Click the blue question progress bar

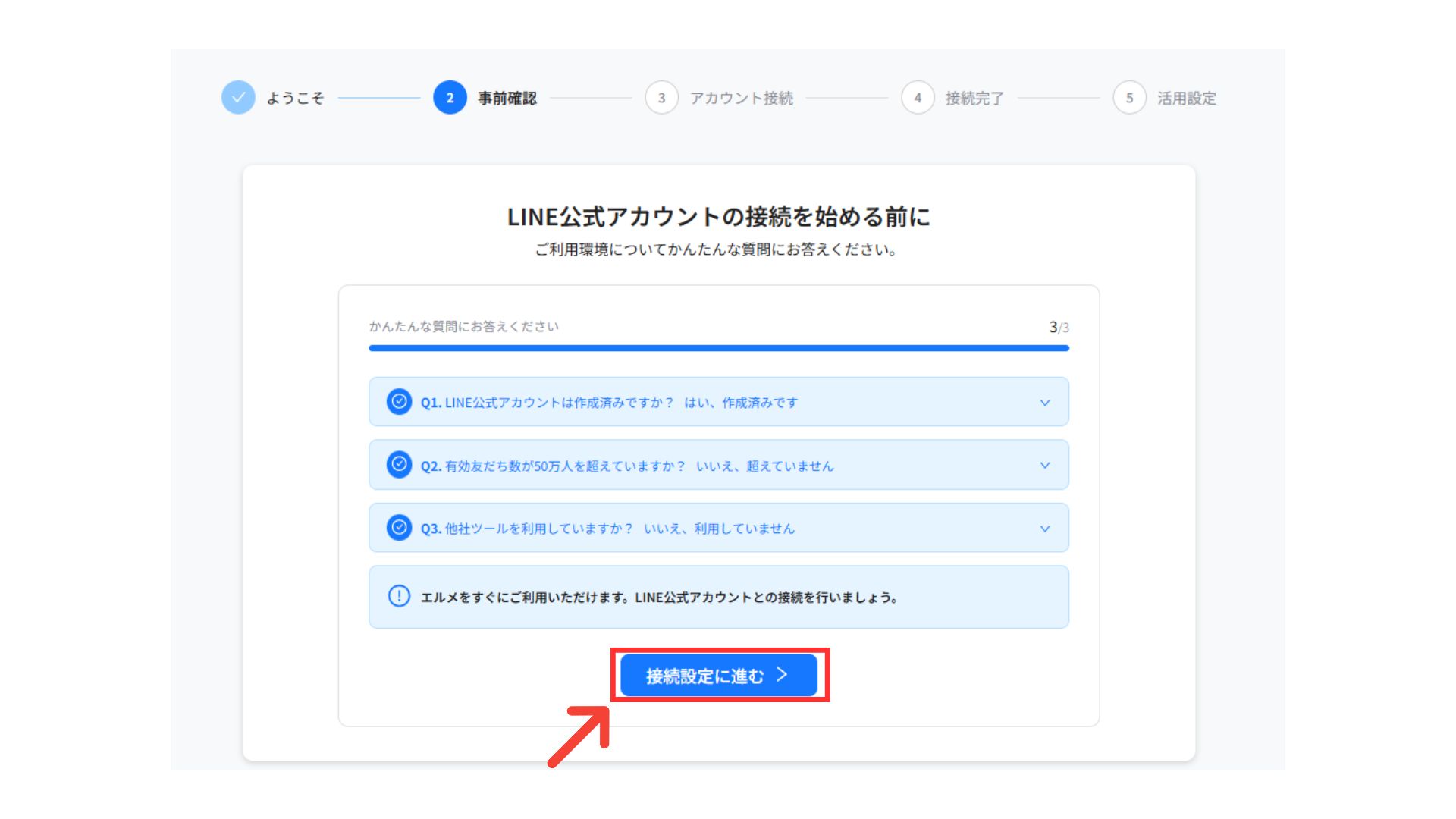click(x=719, y=348)
